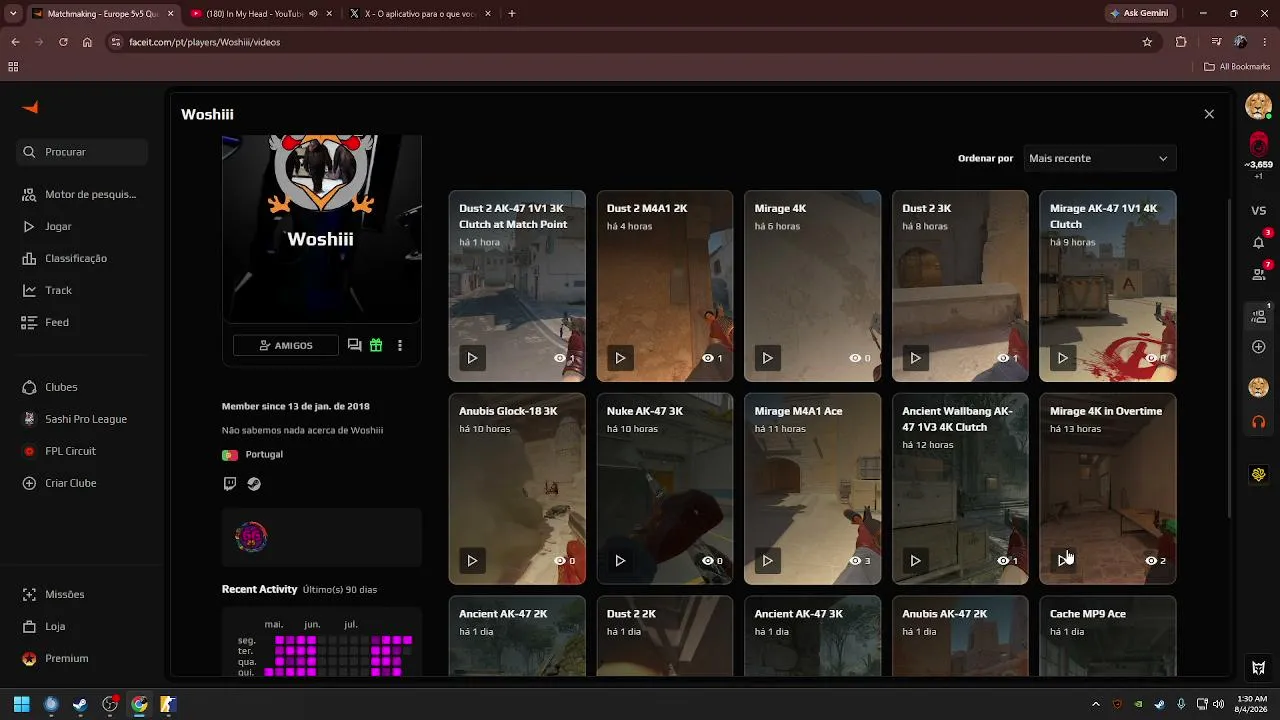This screenshot has height=720, width=1280.
Task: Open the Dust 2 2K video card
Action: point(665,636)
